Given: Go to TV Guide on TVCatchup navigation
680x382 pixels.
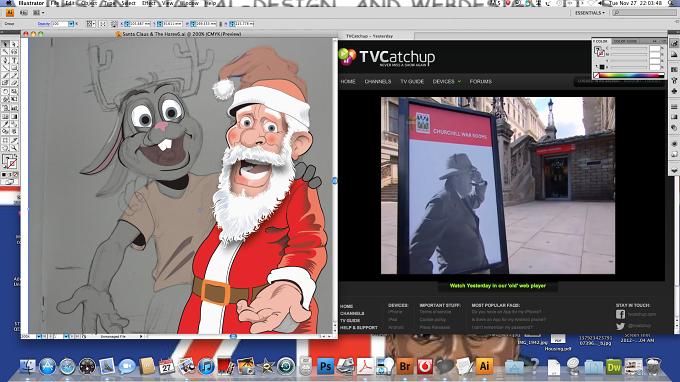Looking at the screenshot, I should pos(412,82).
